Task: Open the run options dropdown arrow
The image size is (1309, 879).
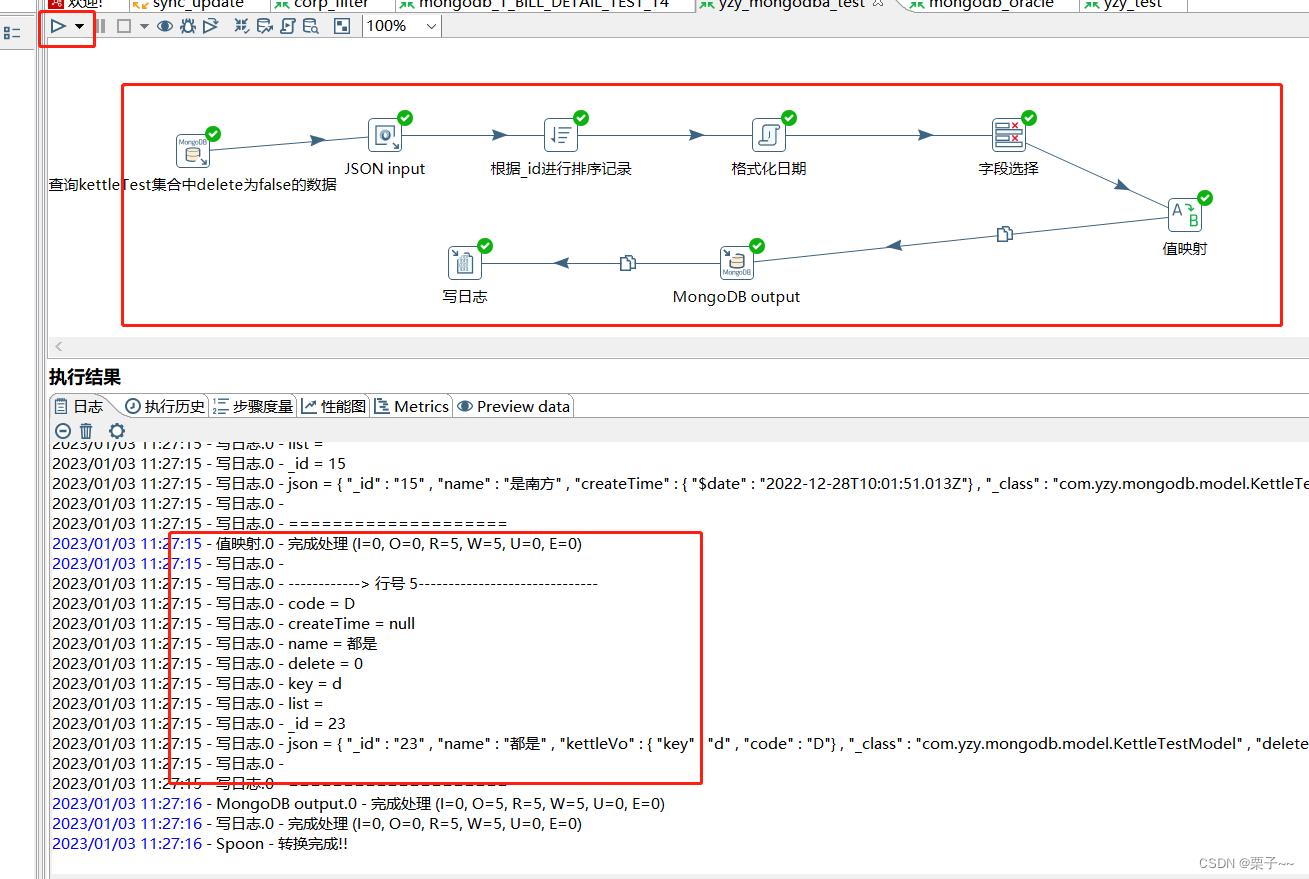Action: coord(79,27)
